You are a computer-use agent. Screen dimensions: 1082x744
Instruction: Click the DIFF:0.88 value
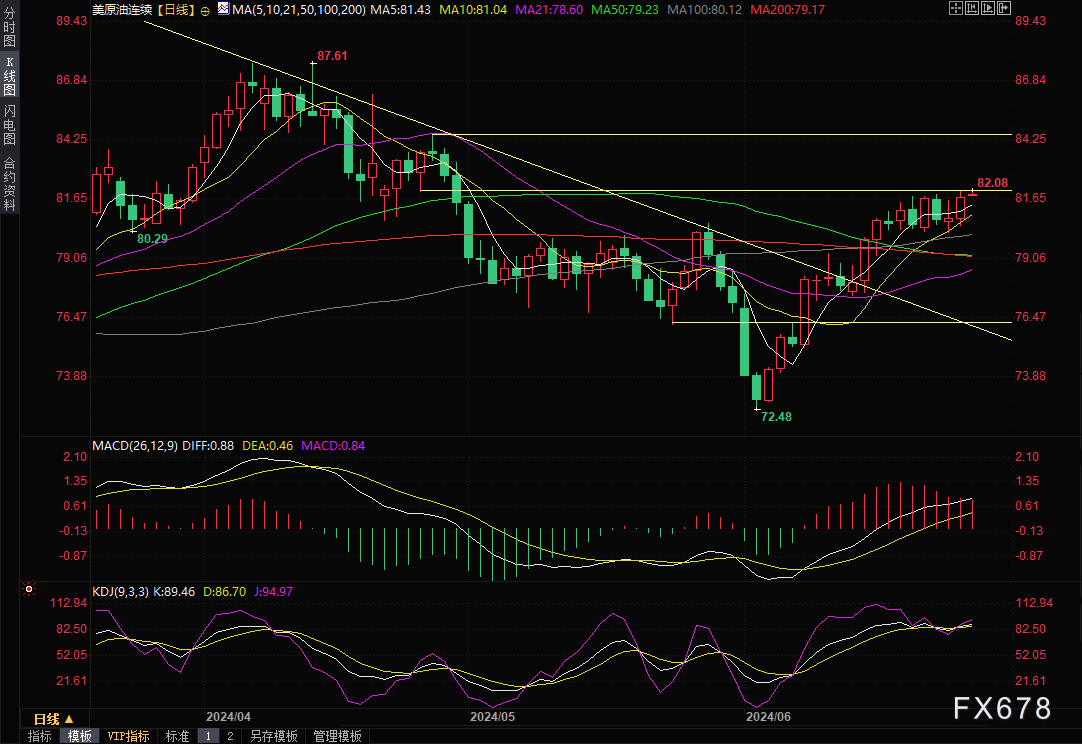208,446
